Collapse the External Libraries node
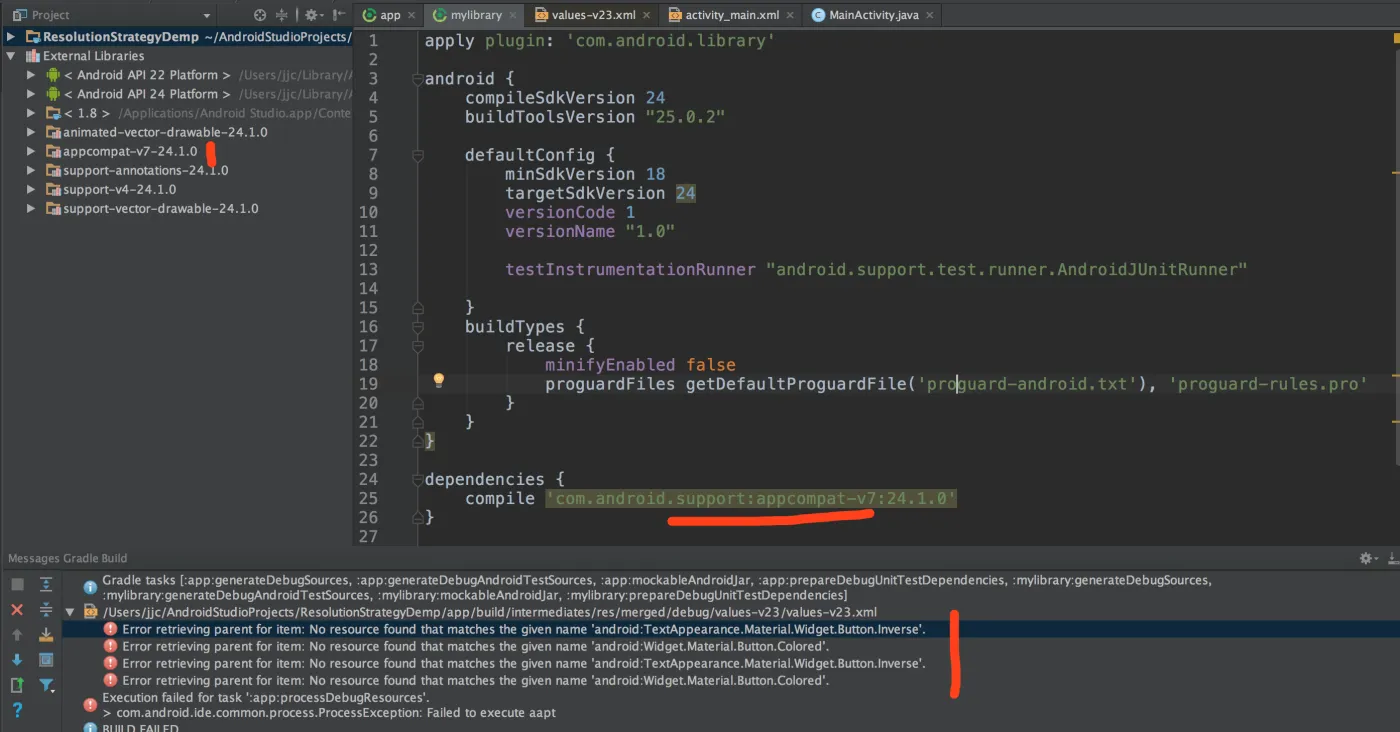 (10, 56)
